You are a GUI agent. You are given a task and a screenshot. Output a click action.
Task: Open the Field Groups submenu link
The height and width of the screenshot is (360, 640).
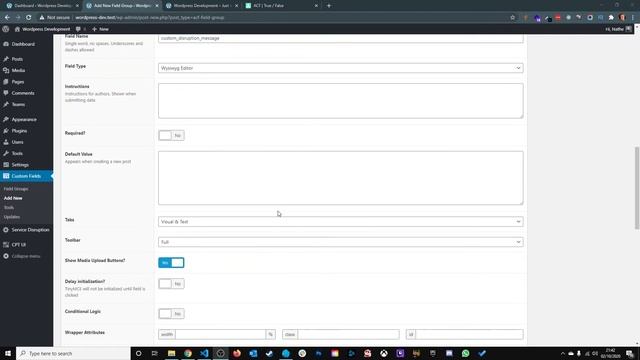point(16,189)
